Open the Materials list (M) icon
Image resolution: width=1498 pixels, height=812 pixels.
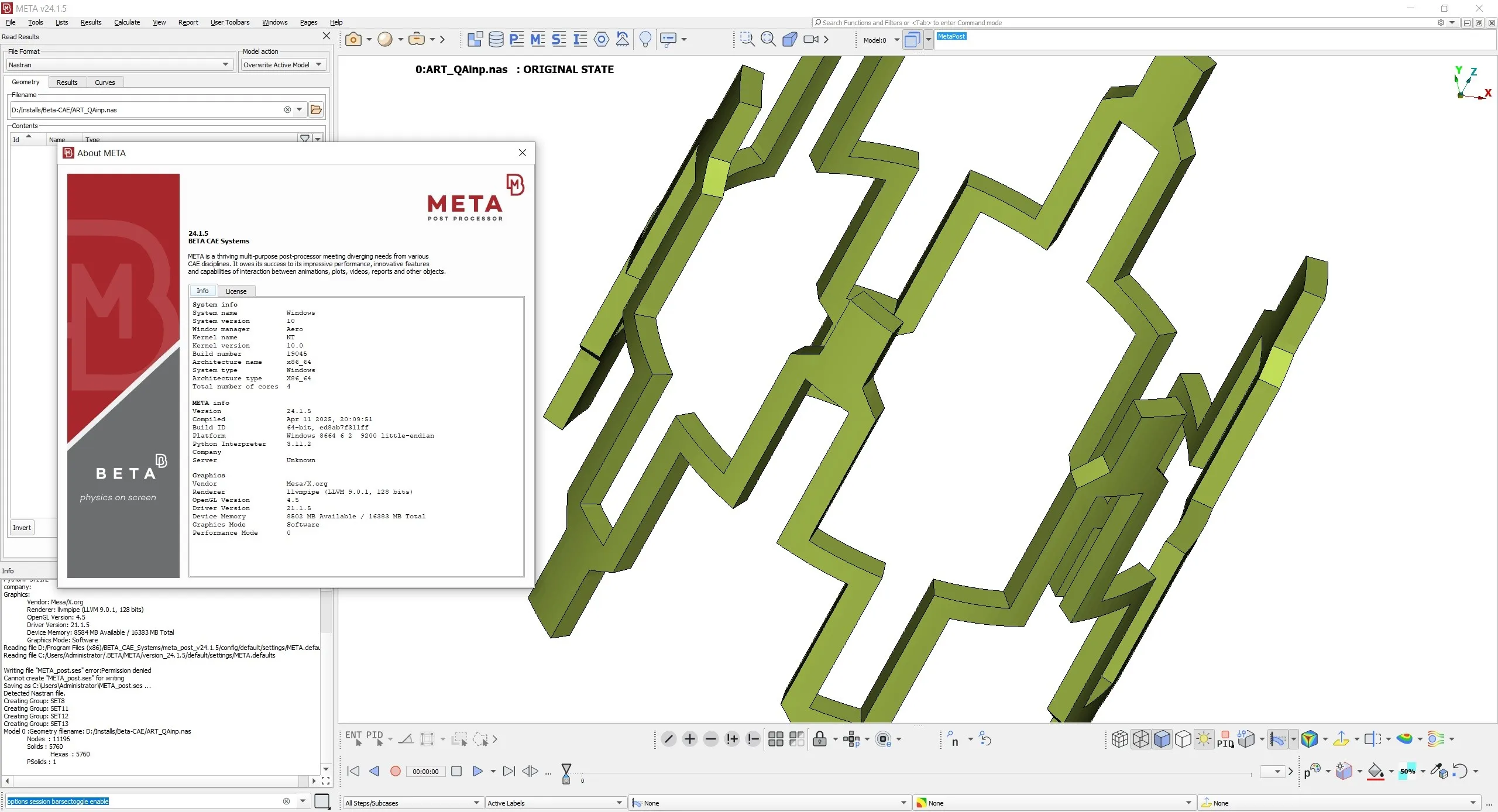tap(538, 39)
